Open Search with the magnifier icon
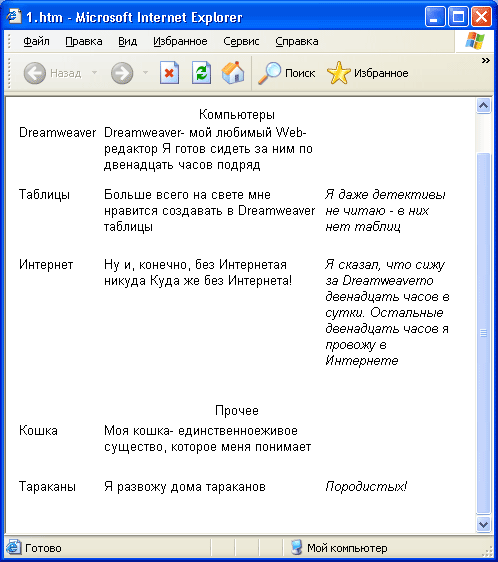Screen dimensions: 498x562 (x=269, y=73)
